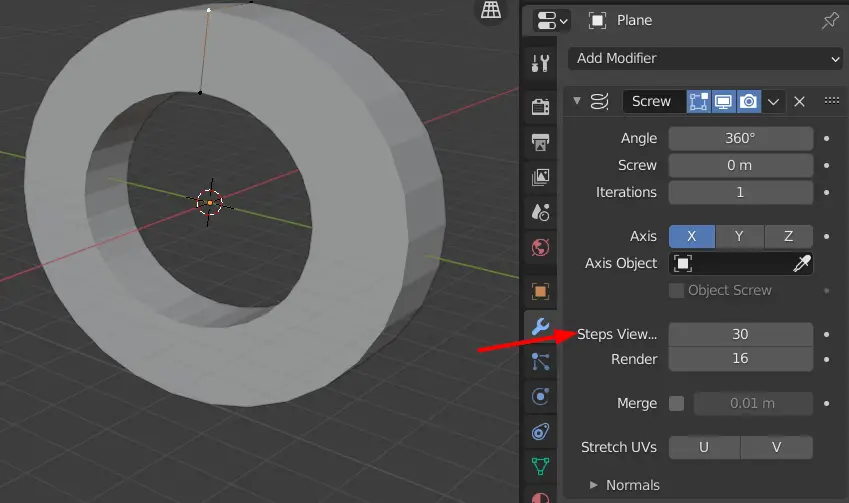Open the Render properties tab
The width and height of the screenshot is (849, 503).
(x=540, y=106)
